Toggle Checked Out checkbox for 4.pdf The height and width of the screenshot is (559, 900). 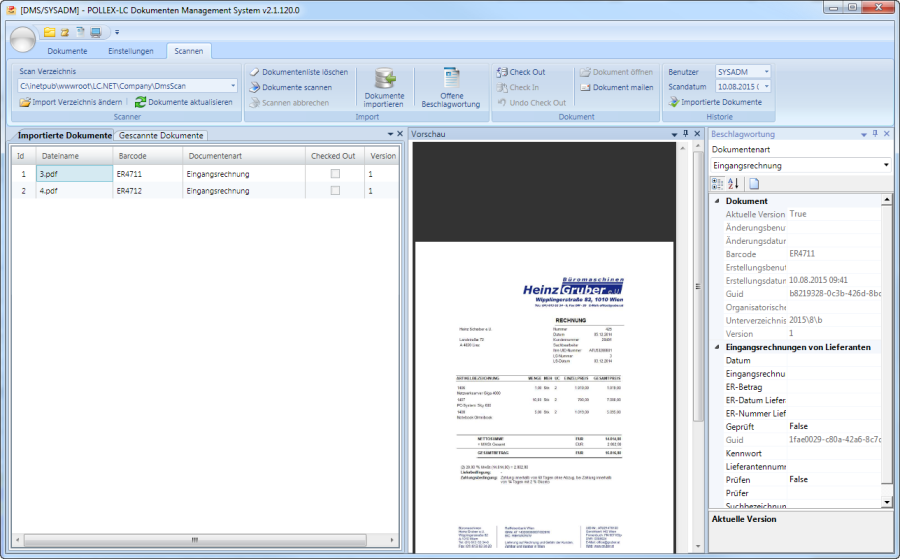coord(335,190)
